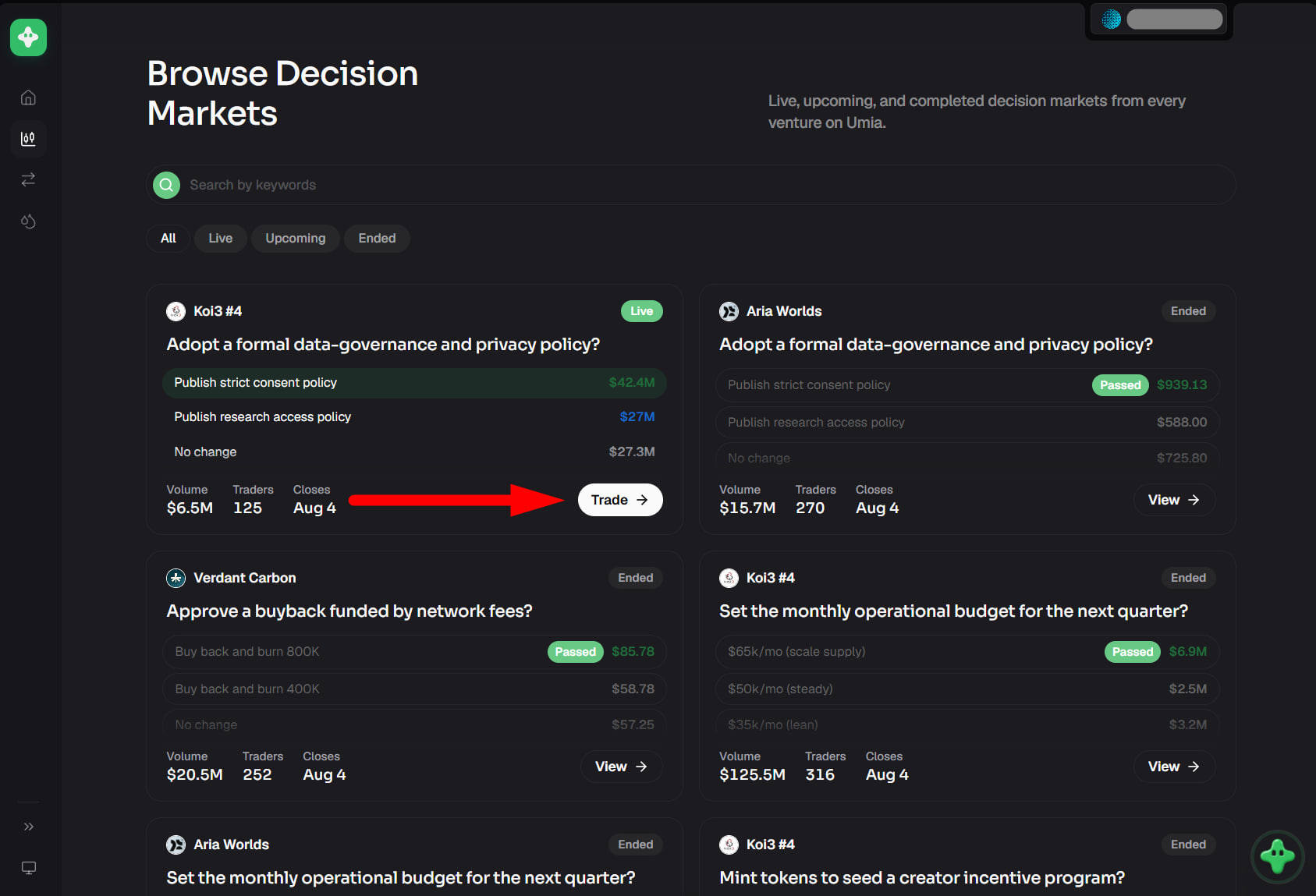This screenshot has width=1316, height=896.
Task: Click the monitor display icon in sidebar
Action: pos(29,868)
